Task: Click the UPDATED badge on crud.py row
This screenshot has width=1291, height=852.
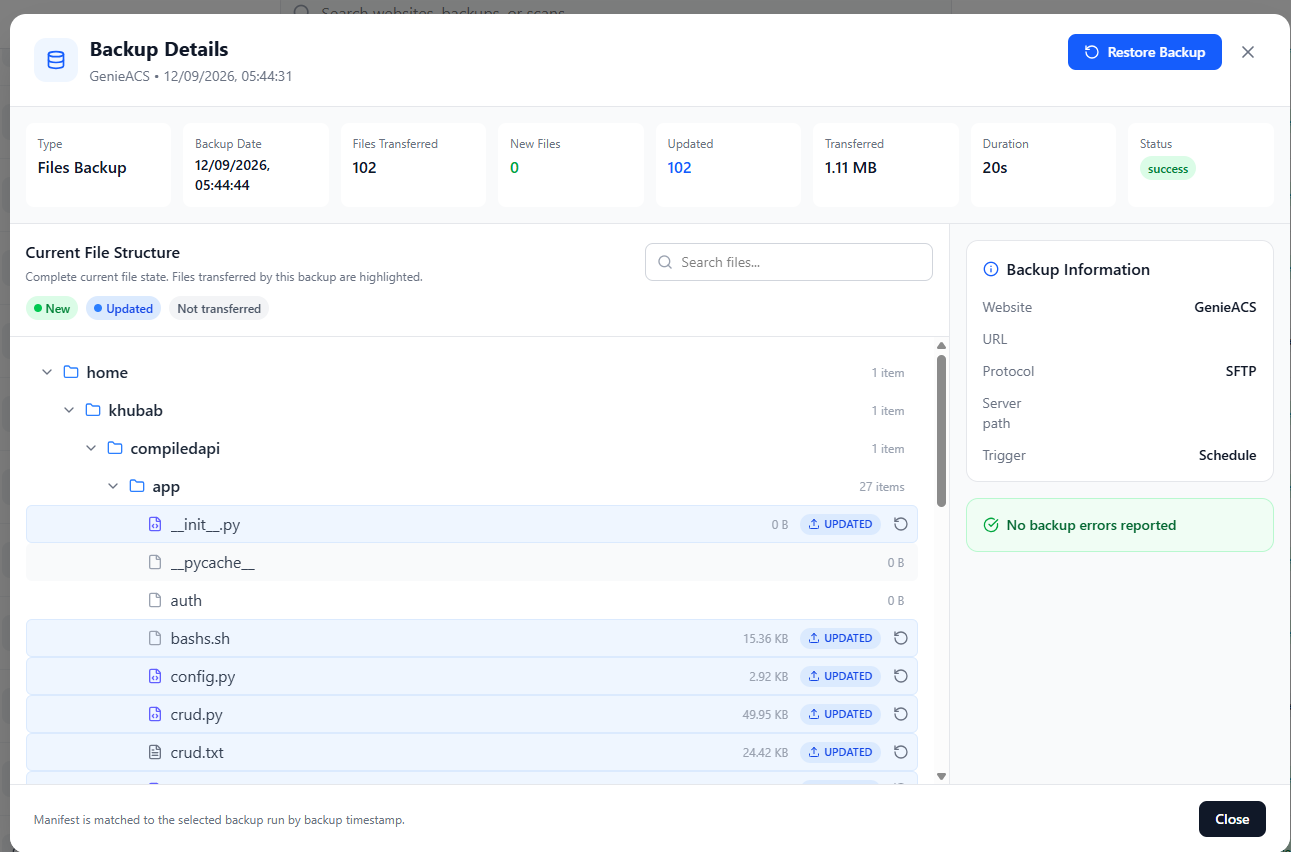Action: coord(840,714)
